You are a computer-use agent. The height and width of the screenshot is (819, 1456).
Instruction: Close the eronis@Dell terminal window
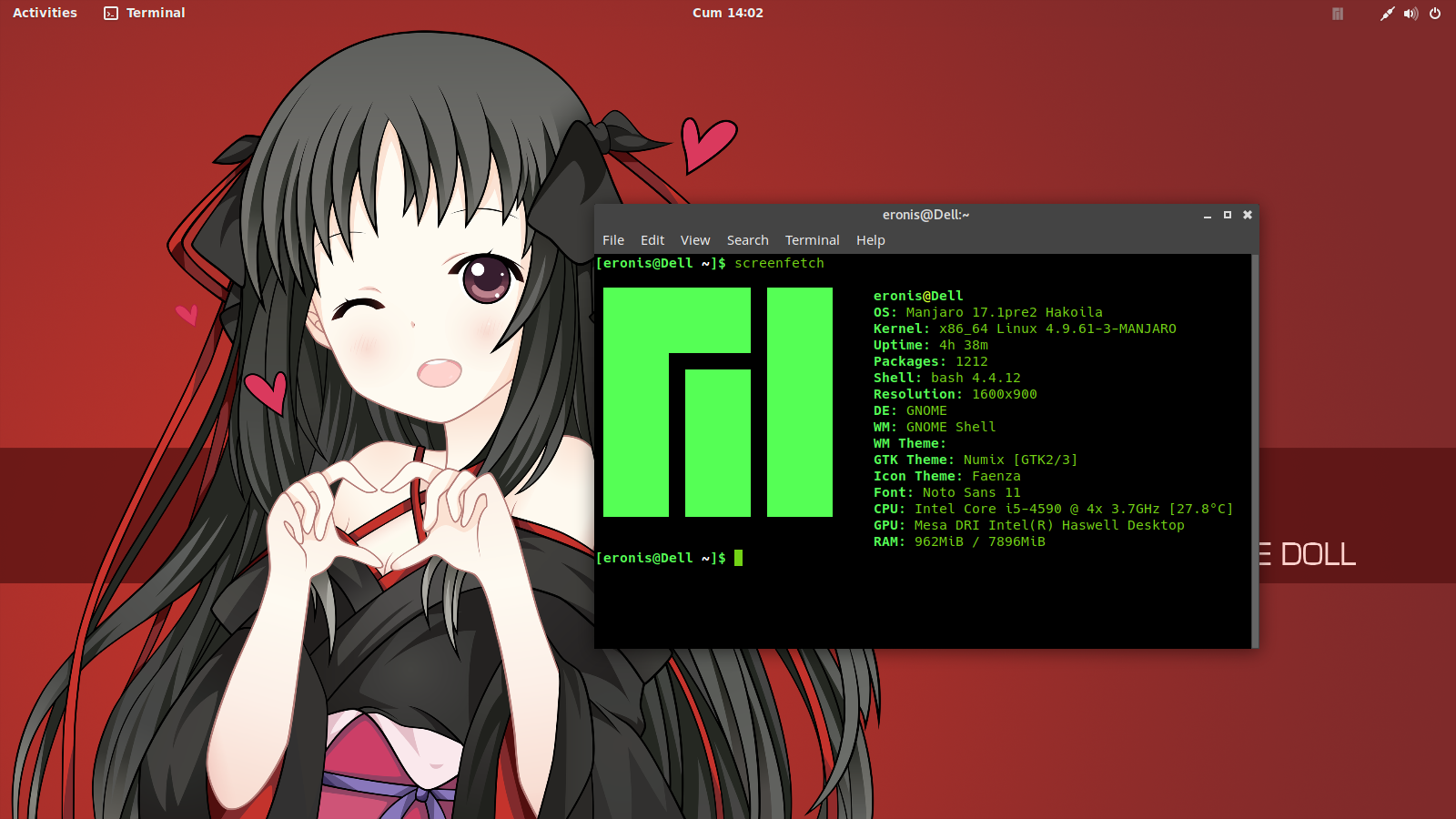pos(1248,215)
